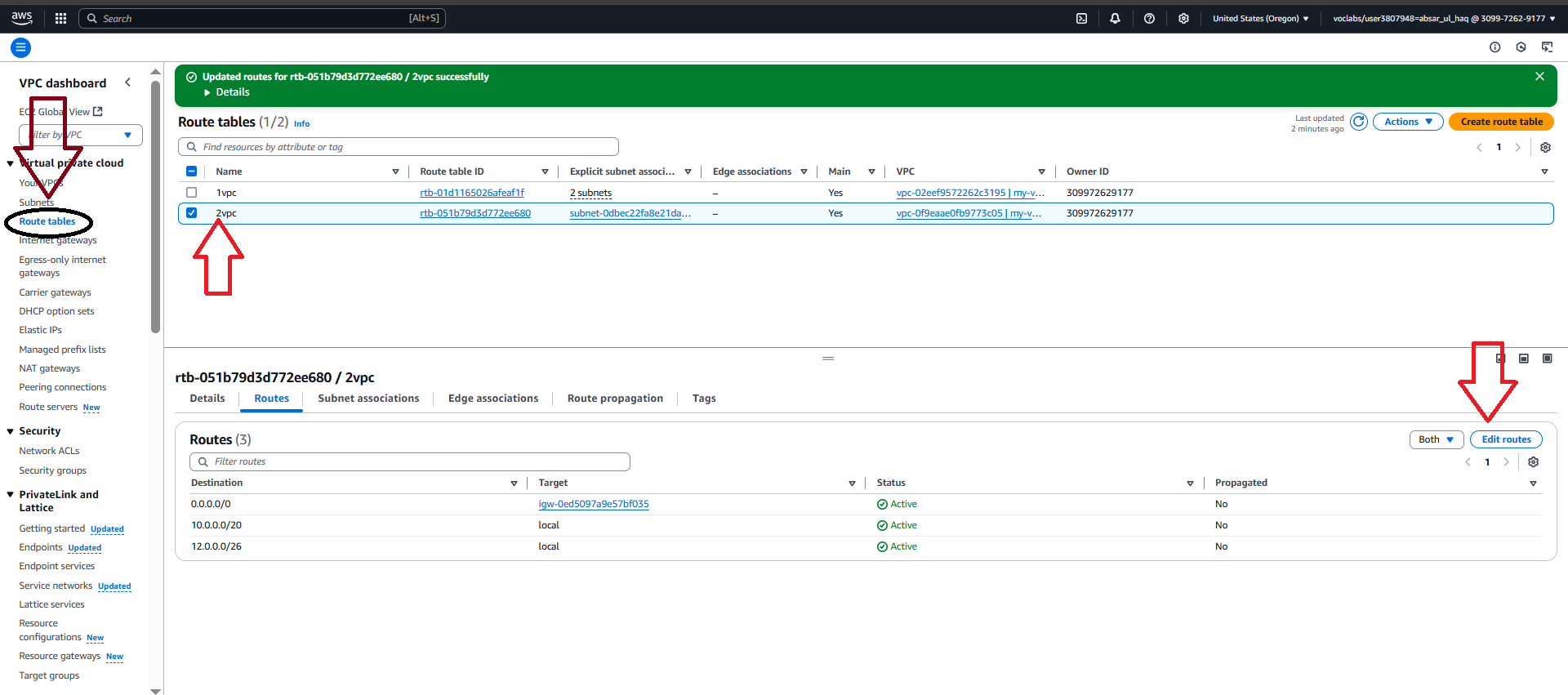The height and width of the screenshot is (695, 1568).
Task: Open the help question mark menu
Action: [x=1149, y=18]
